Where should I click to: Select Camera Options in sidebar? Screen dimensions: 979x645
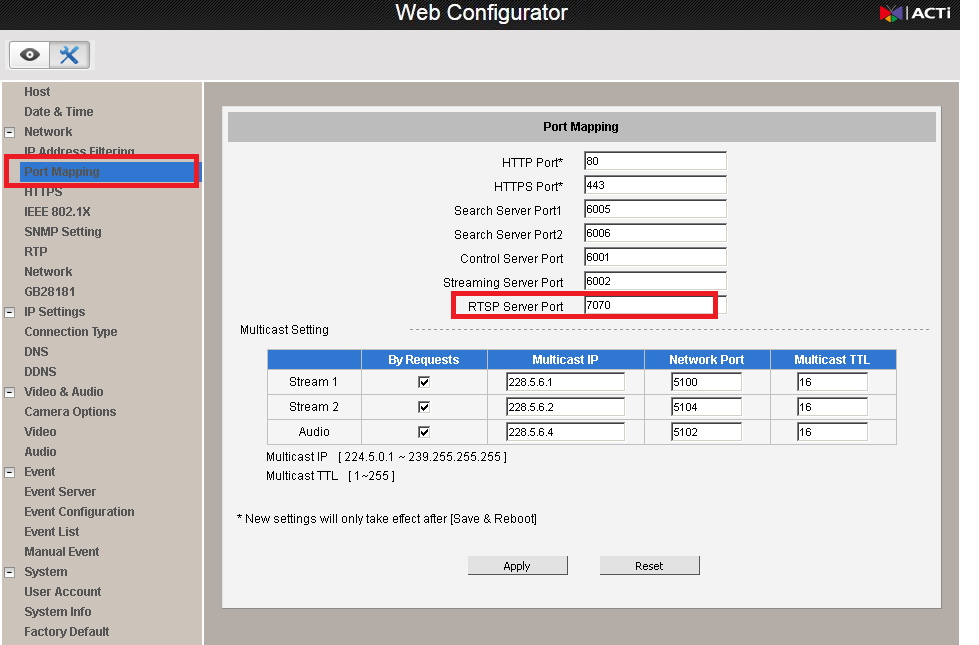coord(70,412)
